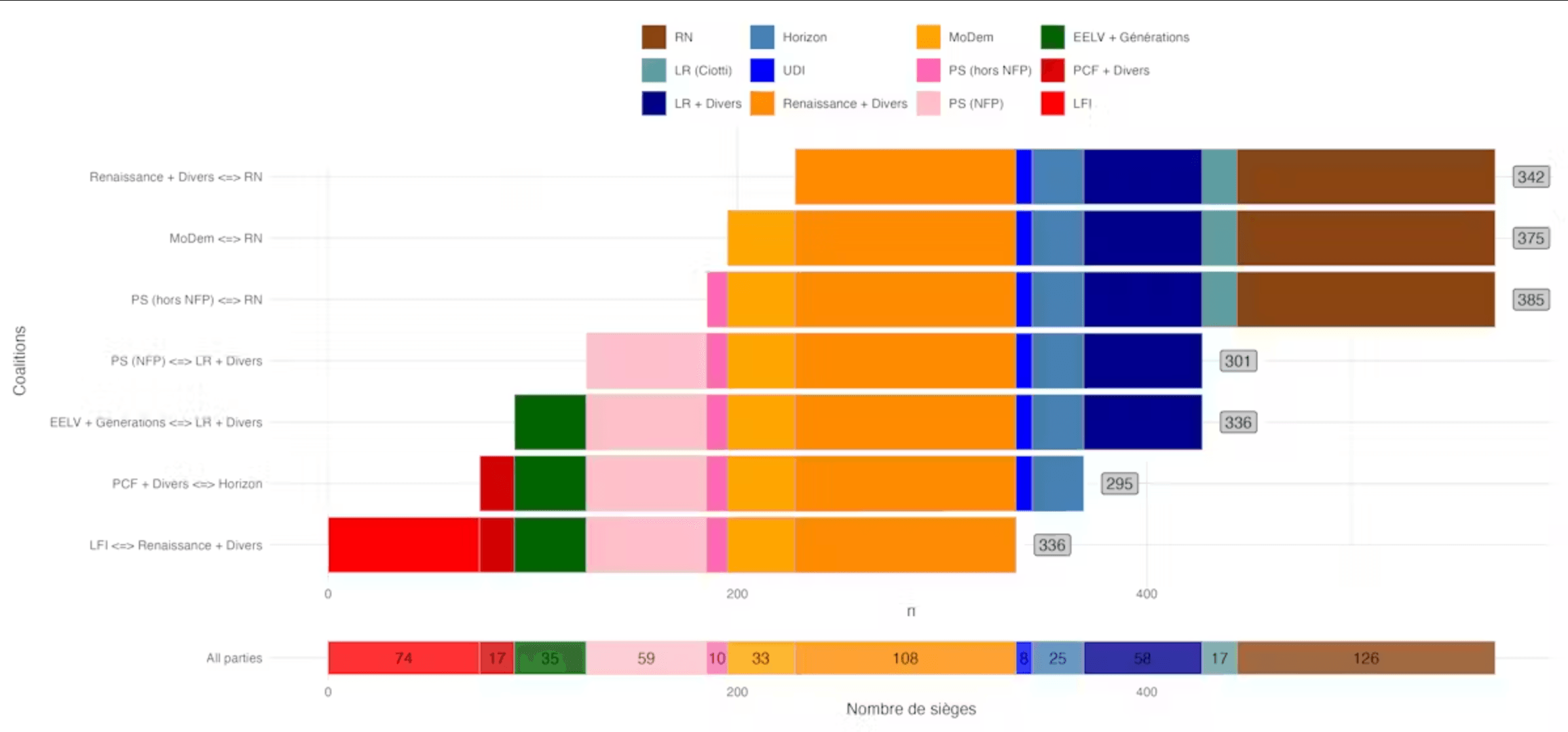Click the LFI red legend swatch
This screenshot has height=732, width=1568.
1053,103
